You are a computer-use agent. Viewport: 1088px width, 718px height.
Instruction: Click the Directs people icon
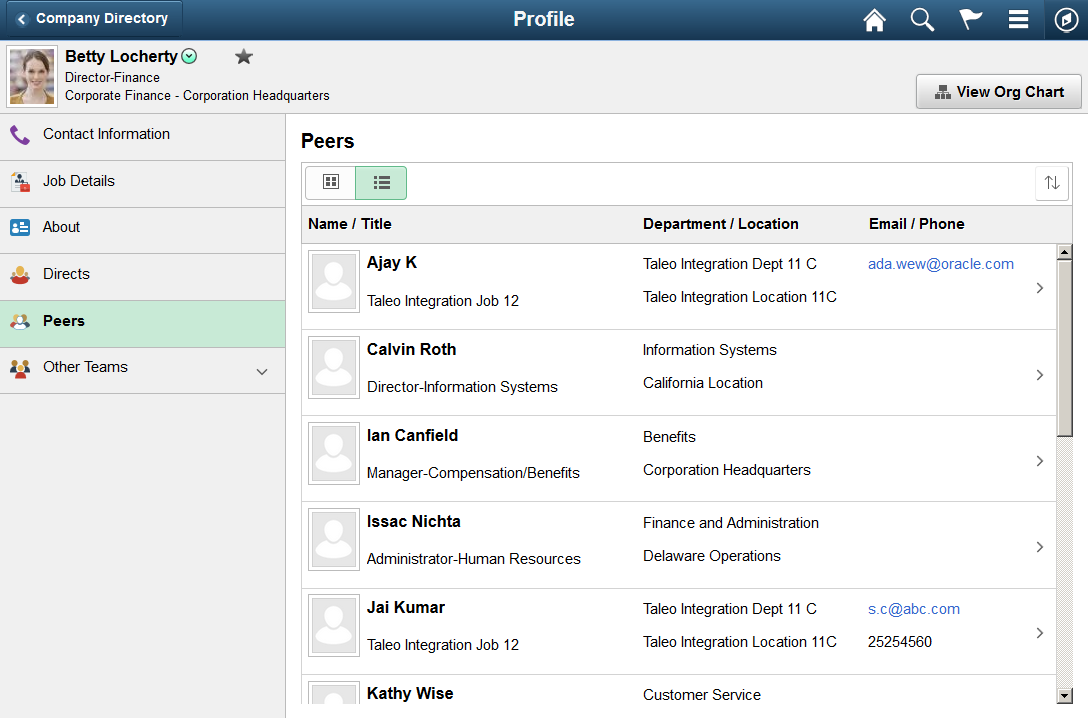pyautogui.click(x=20, y=275)
